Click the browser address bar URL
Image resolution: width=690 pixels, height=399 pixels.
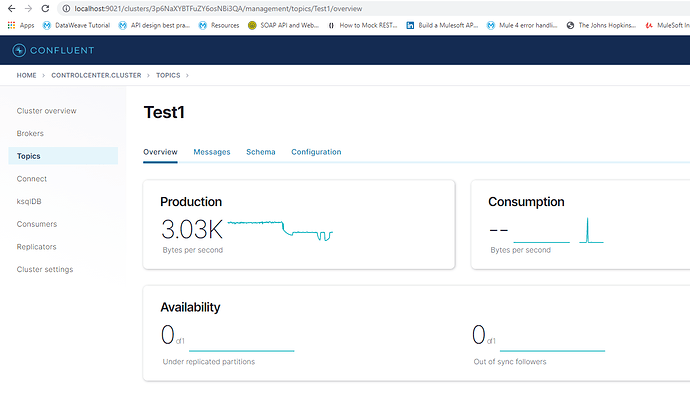pyautogui.click(x=218, y=8)
